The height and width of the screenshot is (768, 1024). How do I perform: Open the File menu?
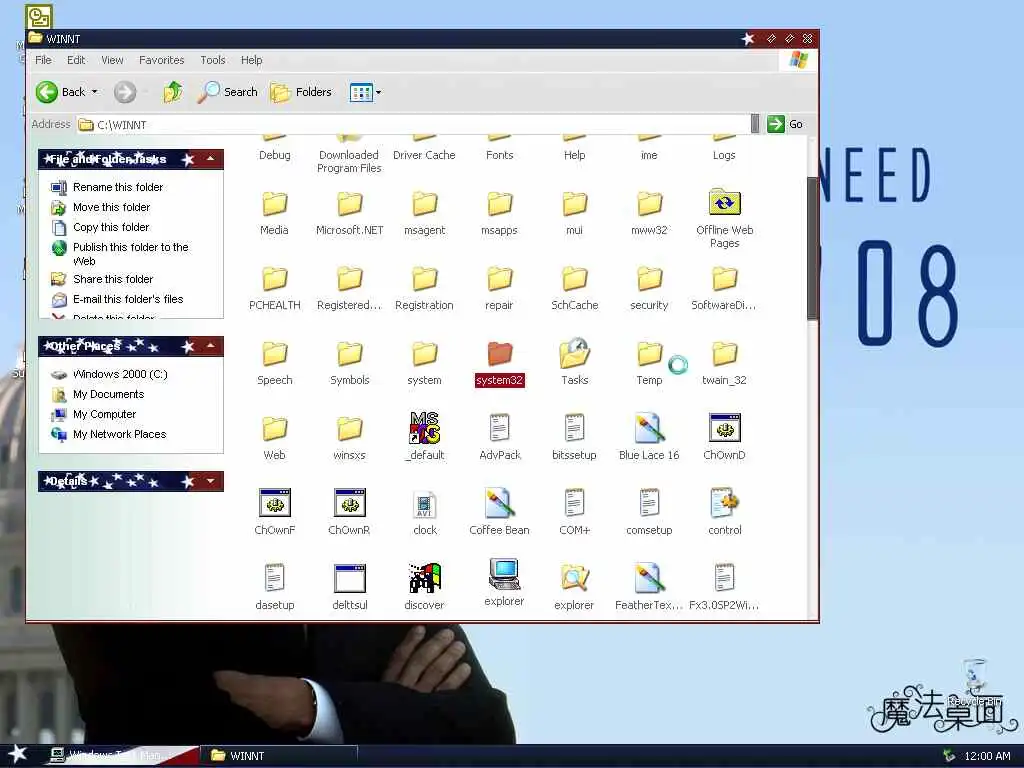(x=43, y=60)
